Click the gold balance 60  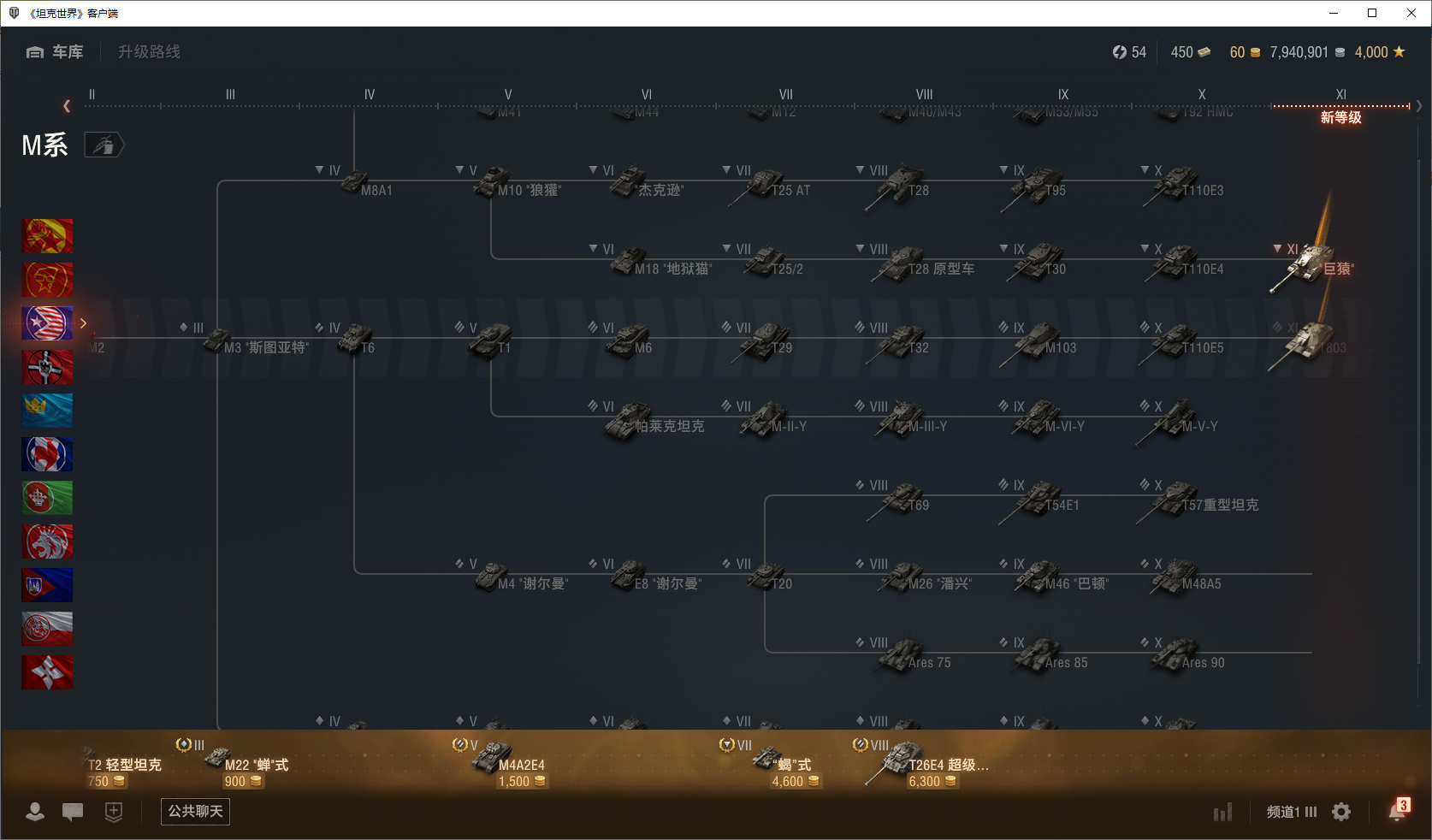1245,52
